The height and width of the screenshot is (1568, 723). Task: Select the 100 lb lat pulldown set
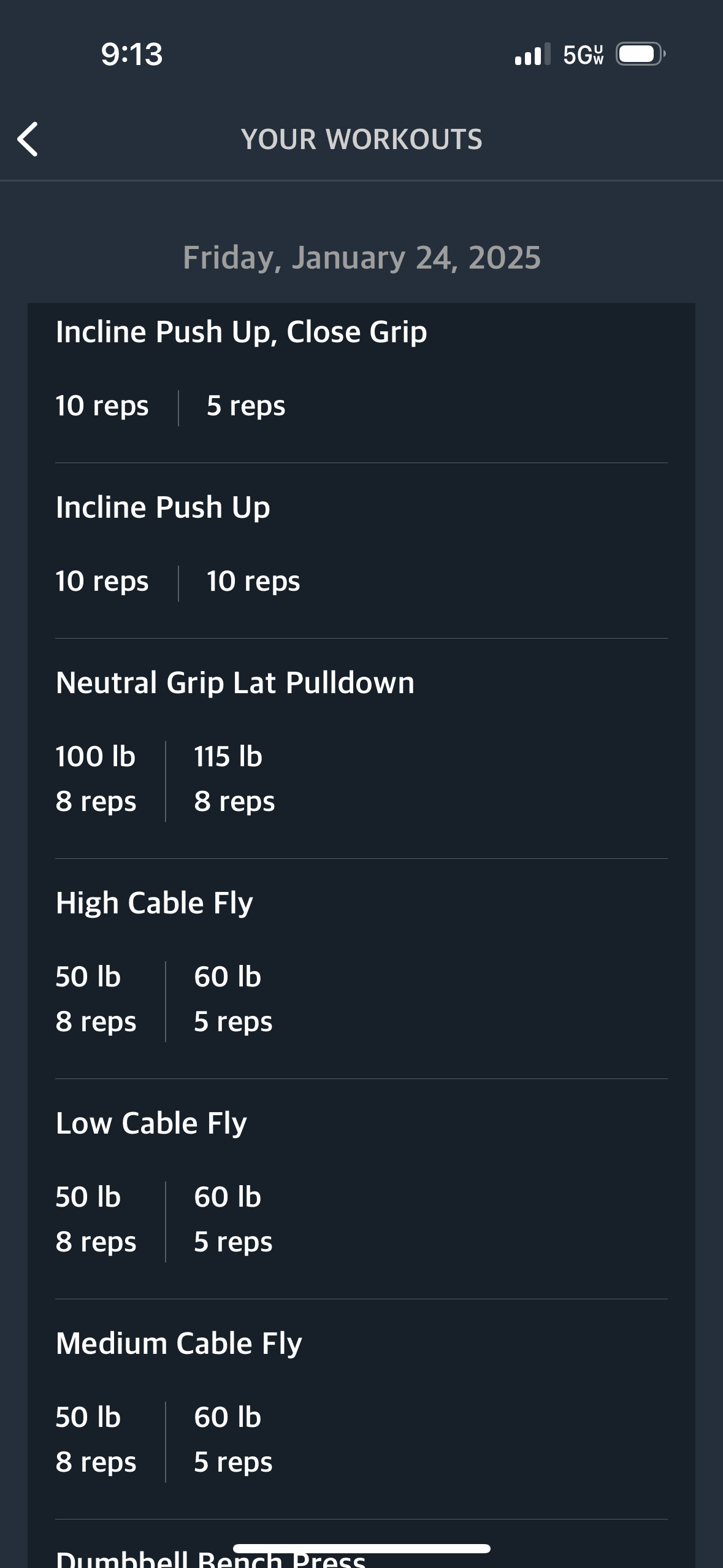[96, 779]
